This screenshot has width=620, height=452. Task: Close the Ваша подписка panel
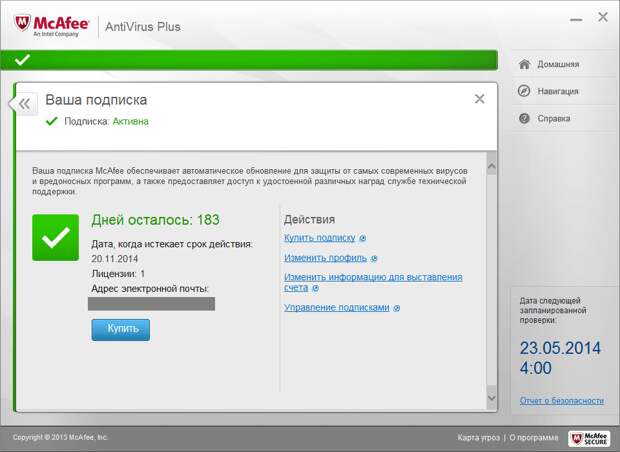click(480, 99)
